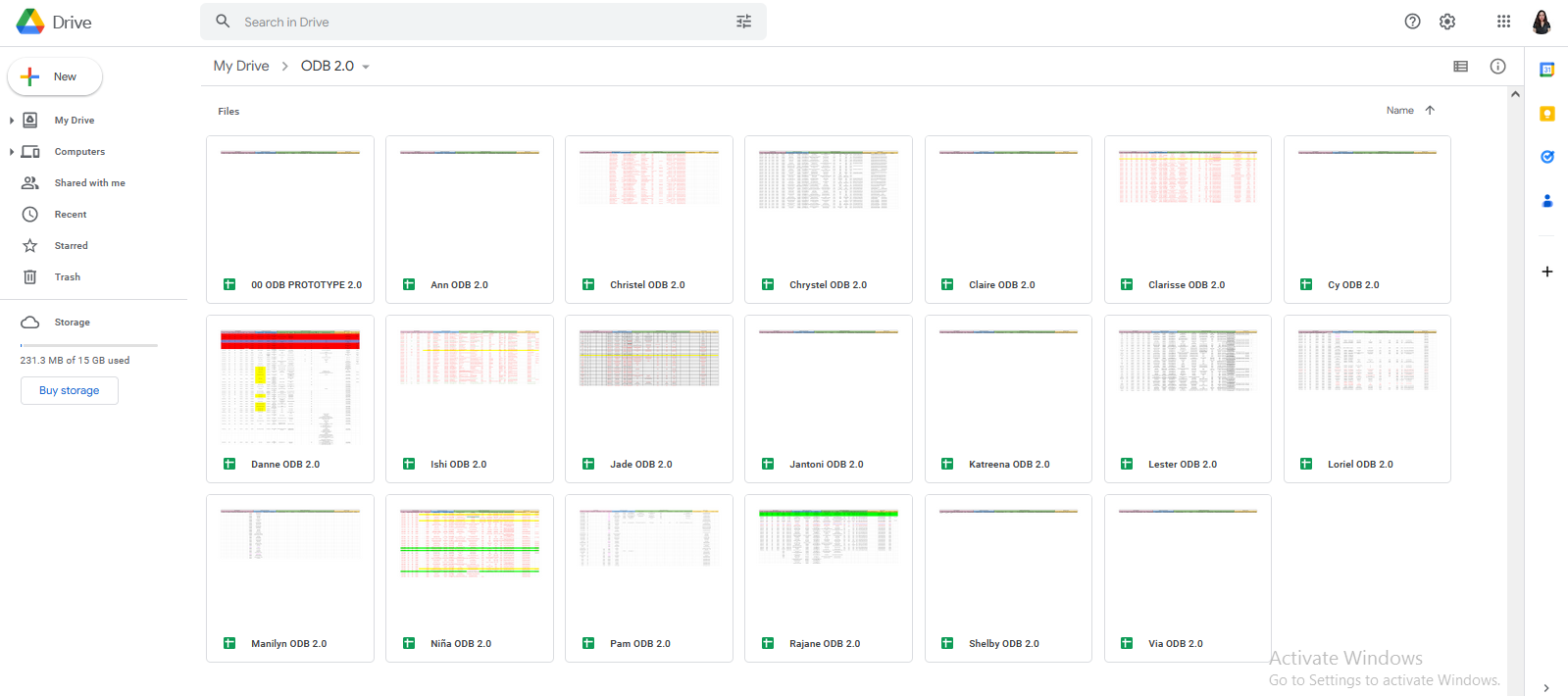
Task: Open search options filter icon
Action: coord(744,22)
